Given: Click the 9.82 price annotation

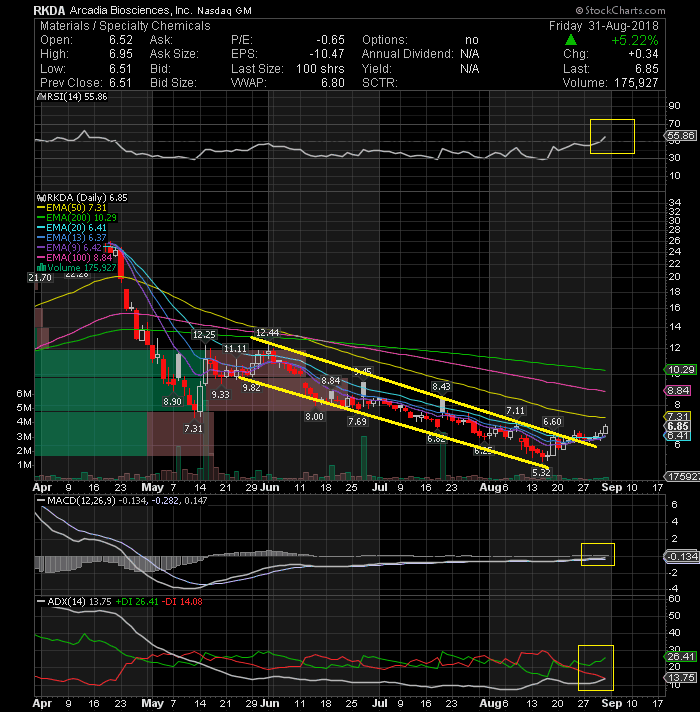Looking at the screenshot, I should click(251, 388).
